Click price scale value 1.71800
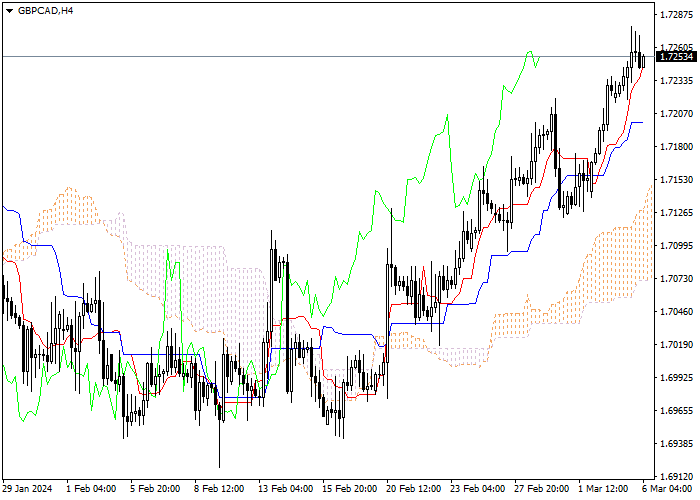This screenshot has height=500, width=700. coord(676,147)
